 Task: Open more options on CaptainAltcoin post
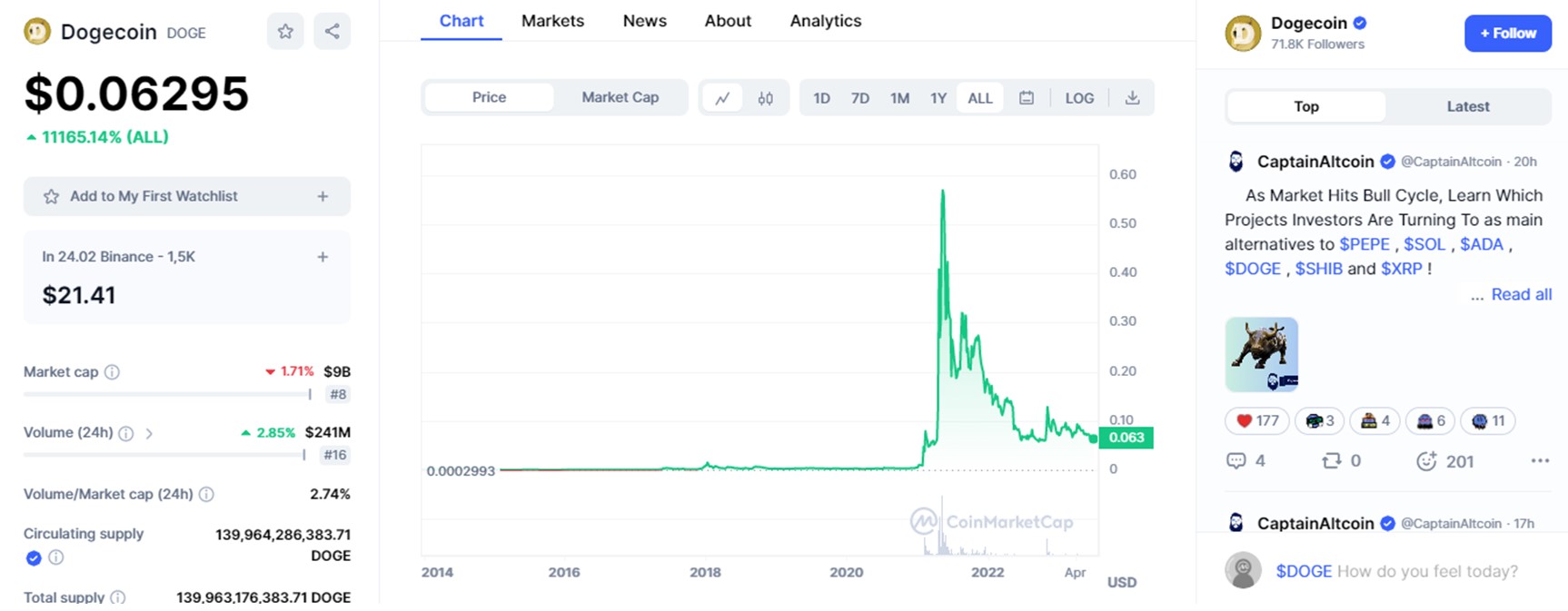coord(1539,461)
